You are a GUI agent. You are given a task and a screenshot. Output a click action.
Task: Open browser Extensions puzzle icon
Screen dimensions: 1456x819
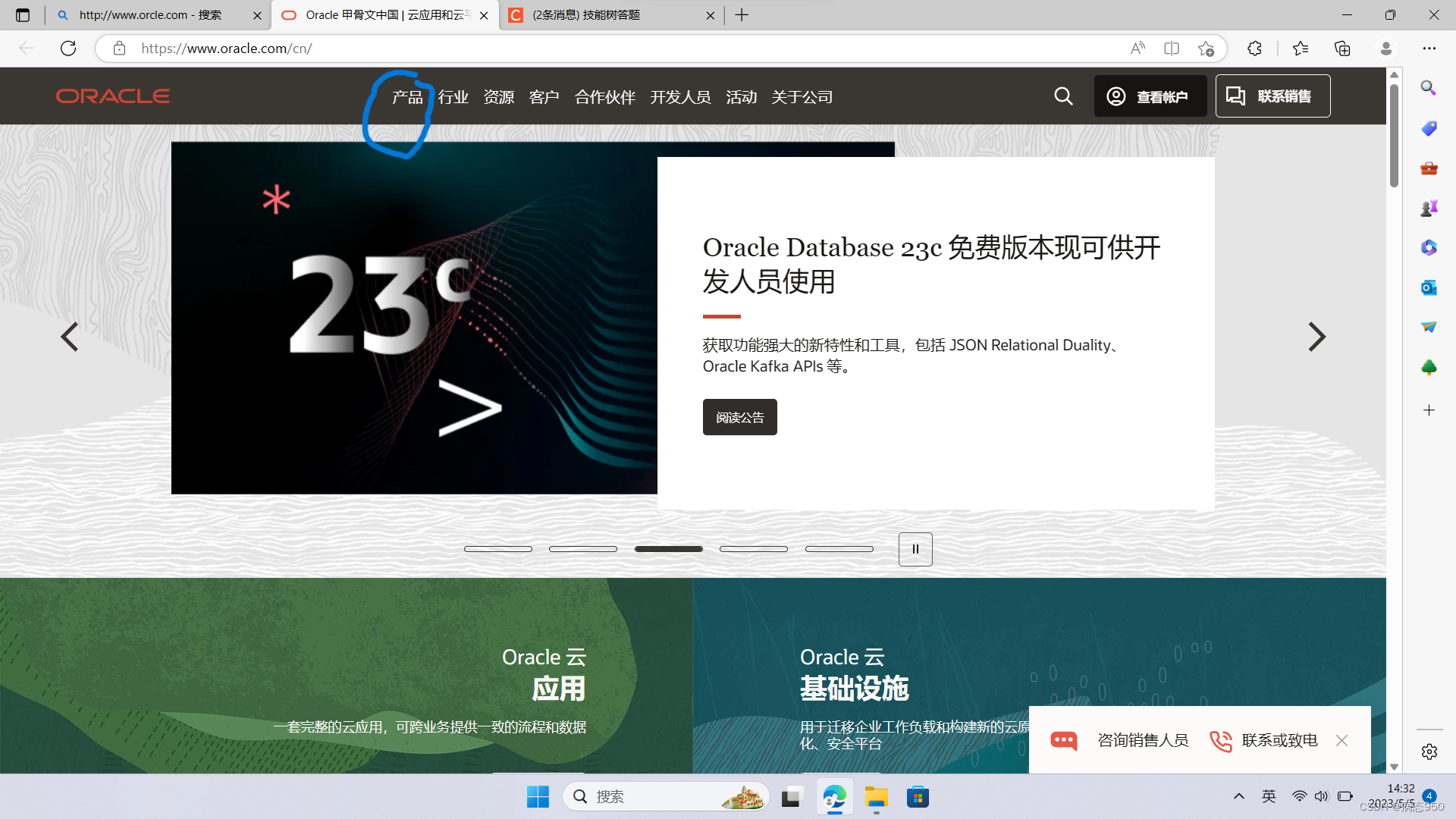tap(1254, 49)
